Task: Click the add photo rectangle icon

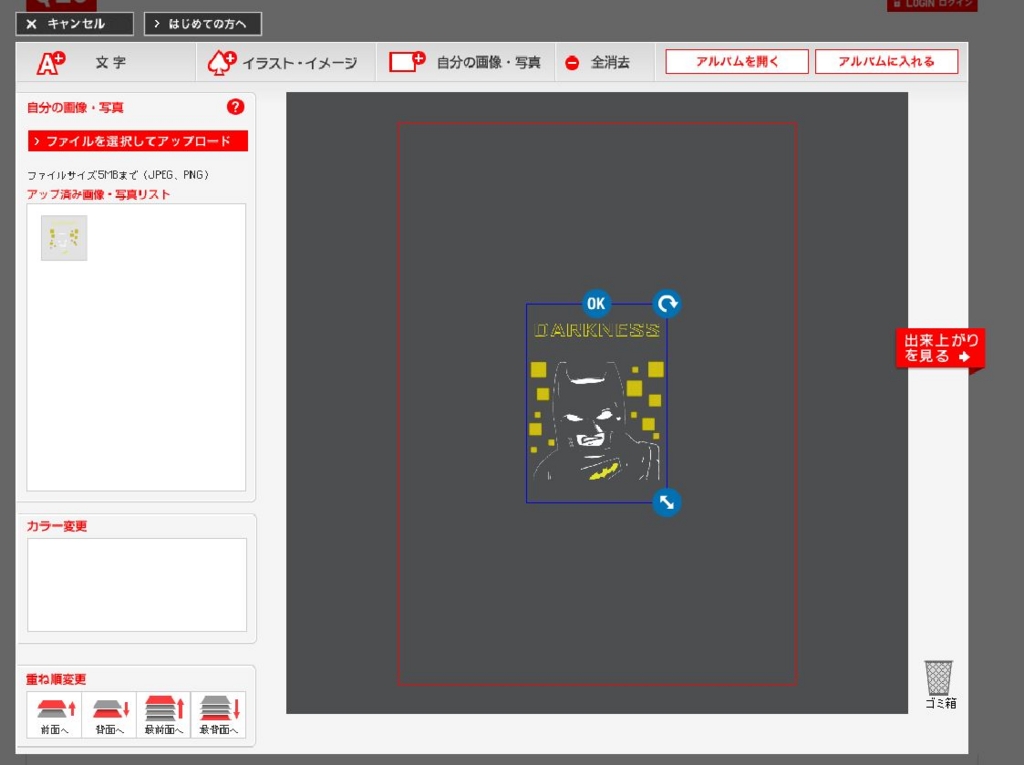Action: [x=407, y=62]
